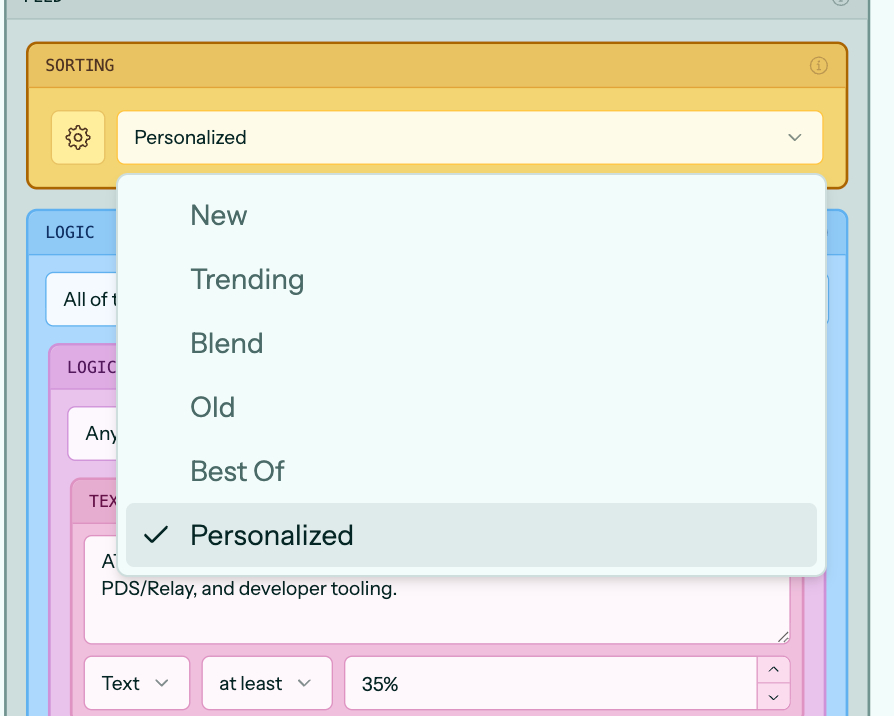Choose the Best Of sort option

coord(238,471)
